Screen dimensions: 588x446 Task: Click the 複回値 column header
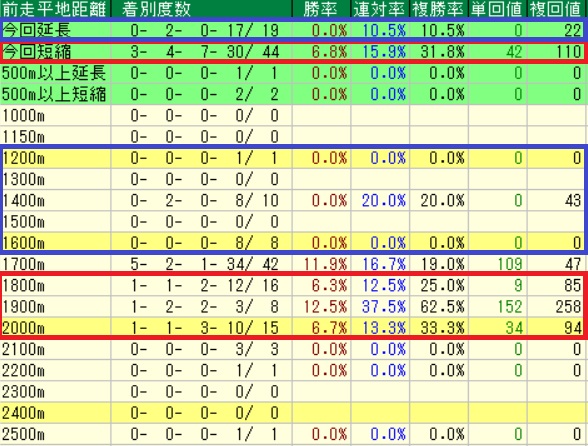[x=557, y=9]
